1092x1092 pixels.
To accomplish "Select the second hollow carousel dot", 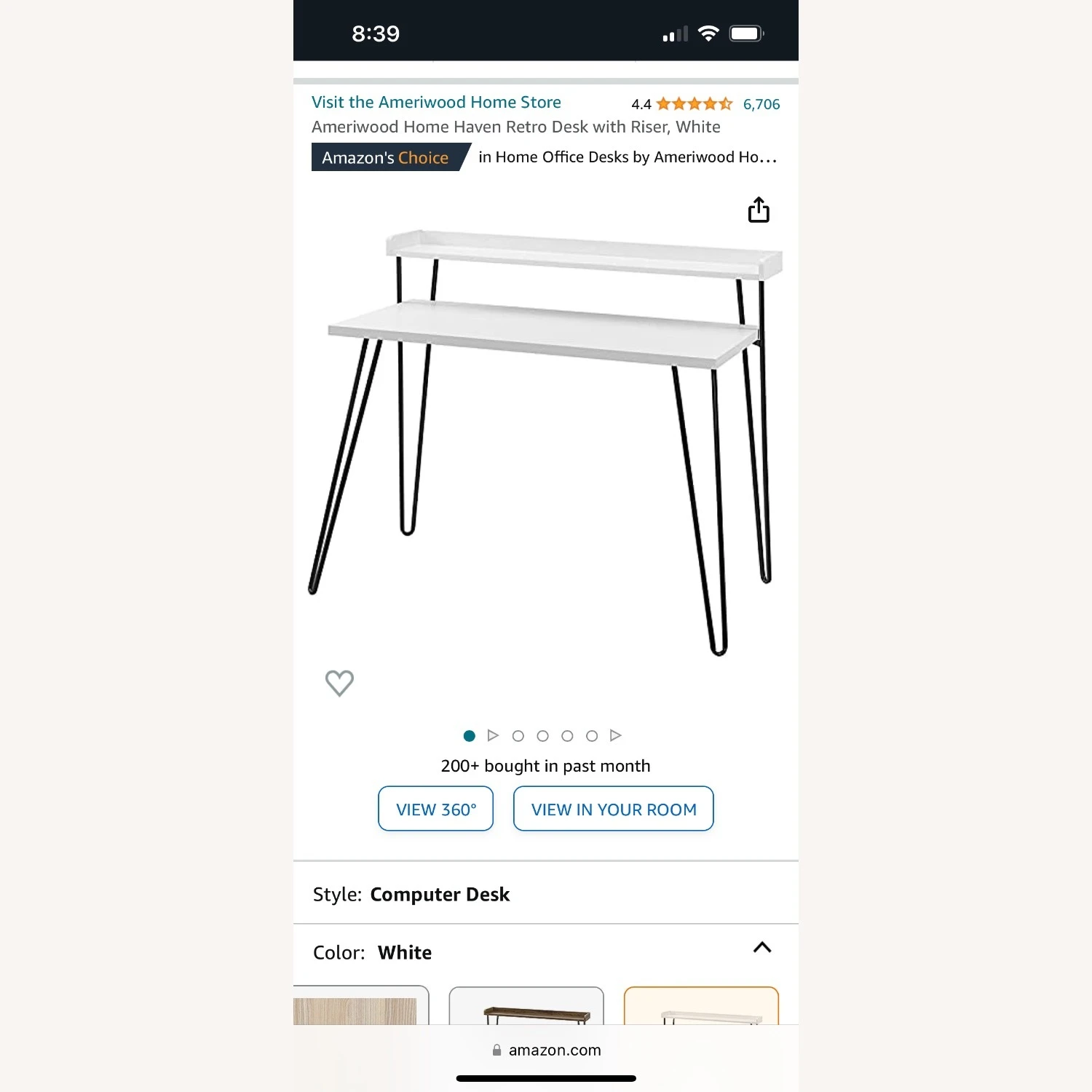I will (542, 736).
